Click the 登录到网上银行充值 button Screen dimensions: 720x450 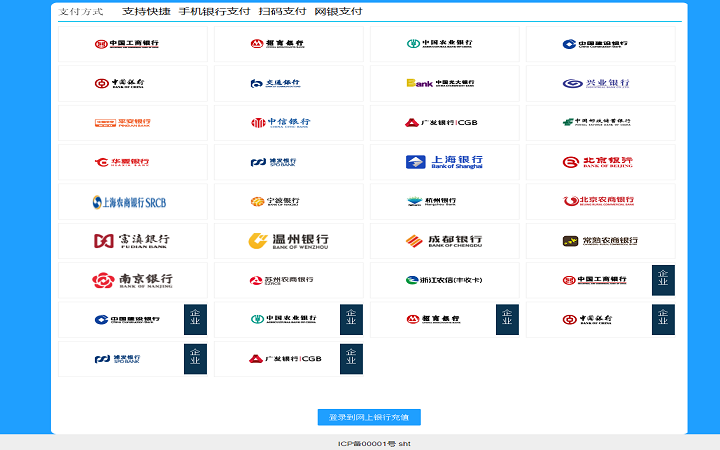[x=369, y=417]
